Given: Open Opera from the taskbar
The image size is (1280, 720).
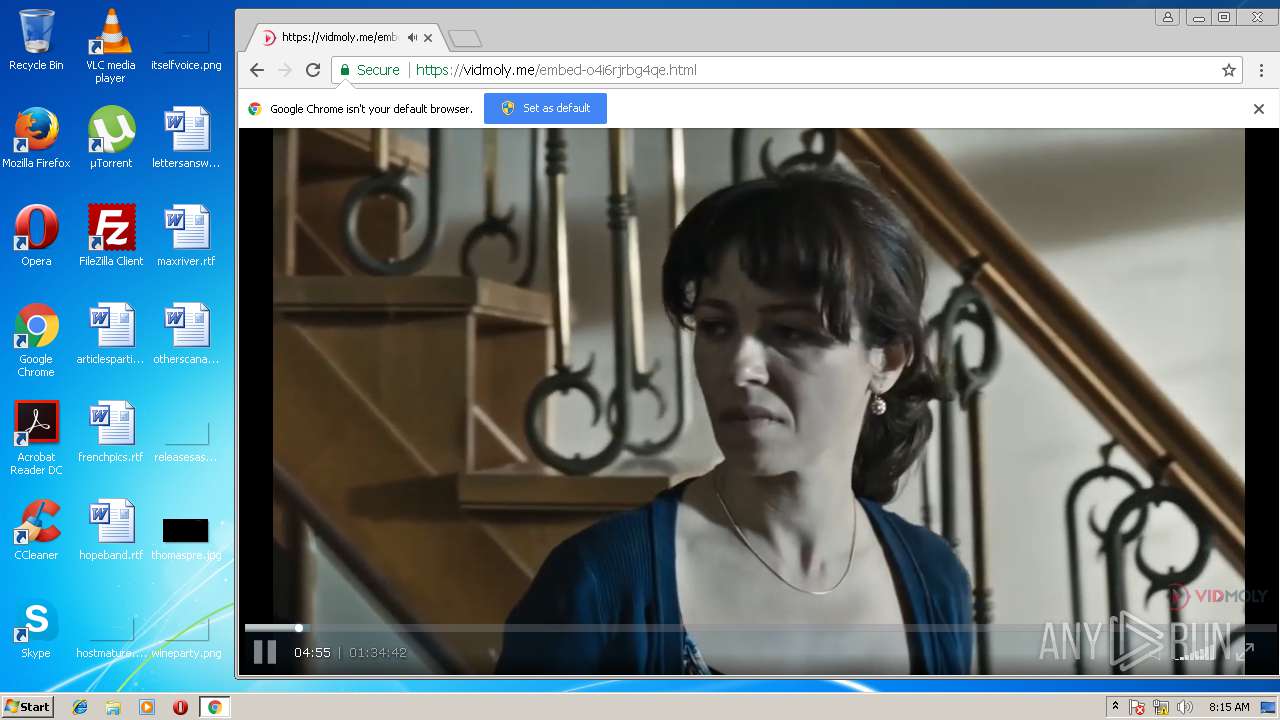Looking at the screenshot, I should coord(180,707).
